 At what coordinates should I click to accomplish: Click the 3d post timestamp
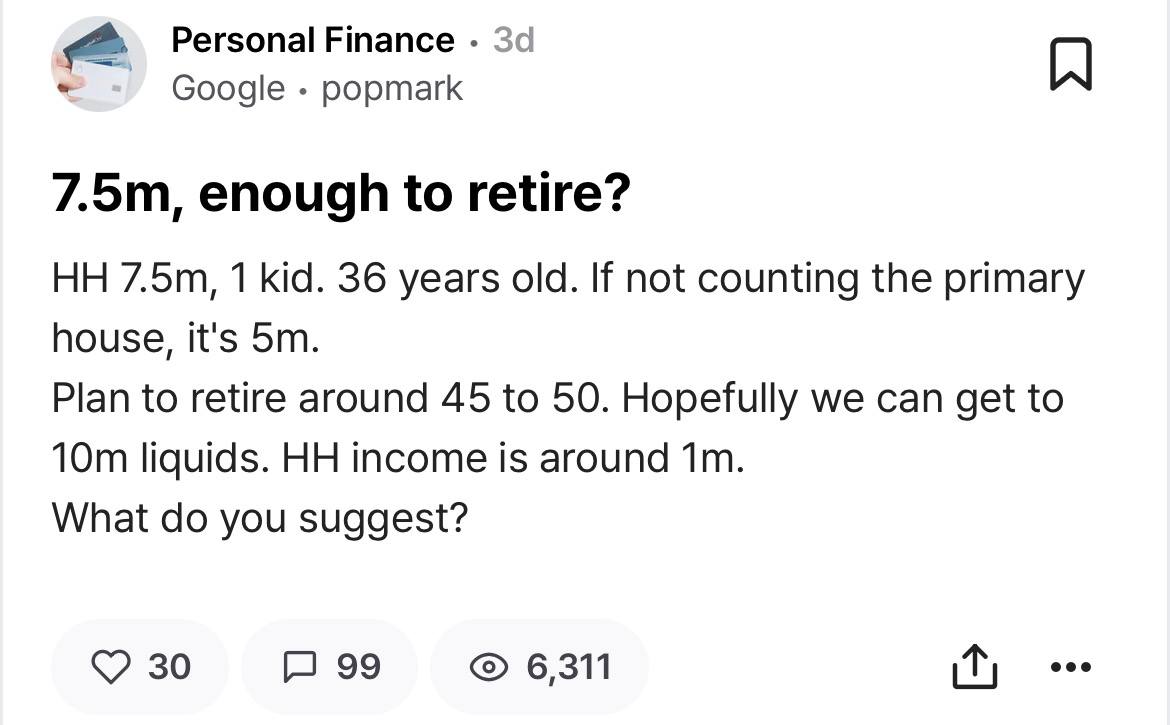pos(514,40)
